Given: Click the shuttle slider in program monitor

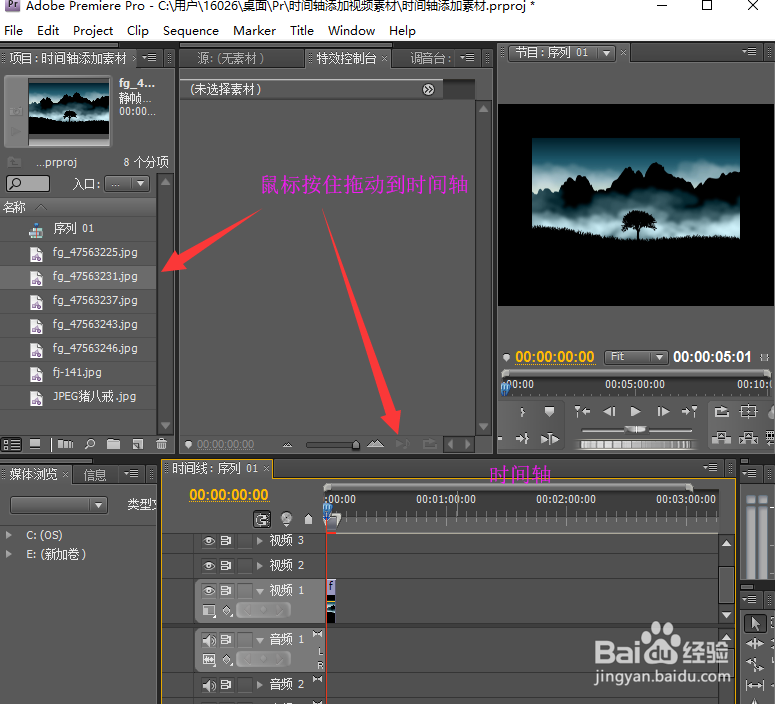Looking at the screenshot, I should pyautogui.click(x=636, y=429).
